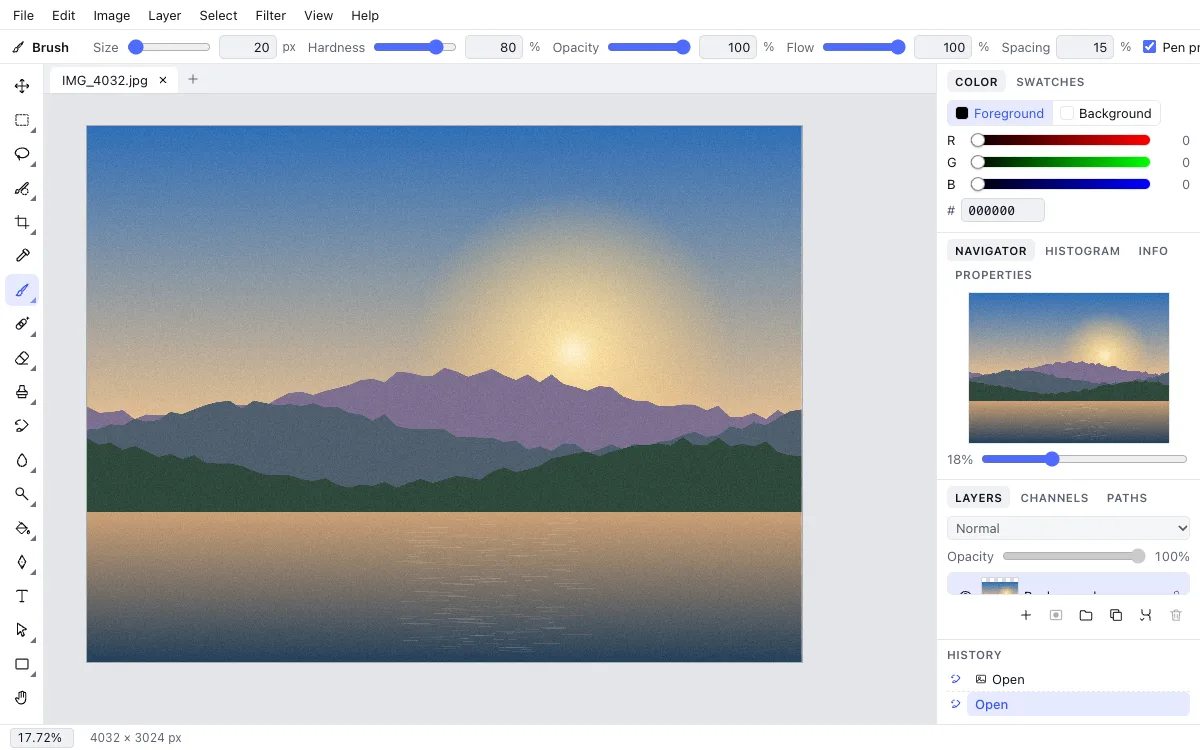The image size is (1200, 750).
Task: Select the Eyedropper tool
Action: point(22,256)
